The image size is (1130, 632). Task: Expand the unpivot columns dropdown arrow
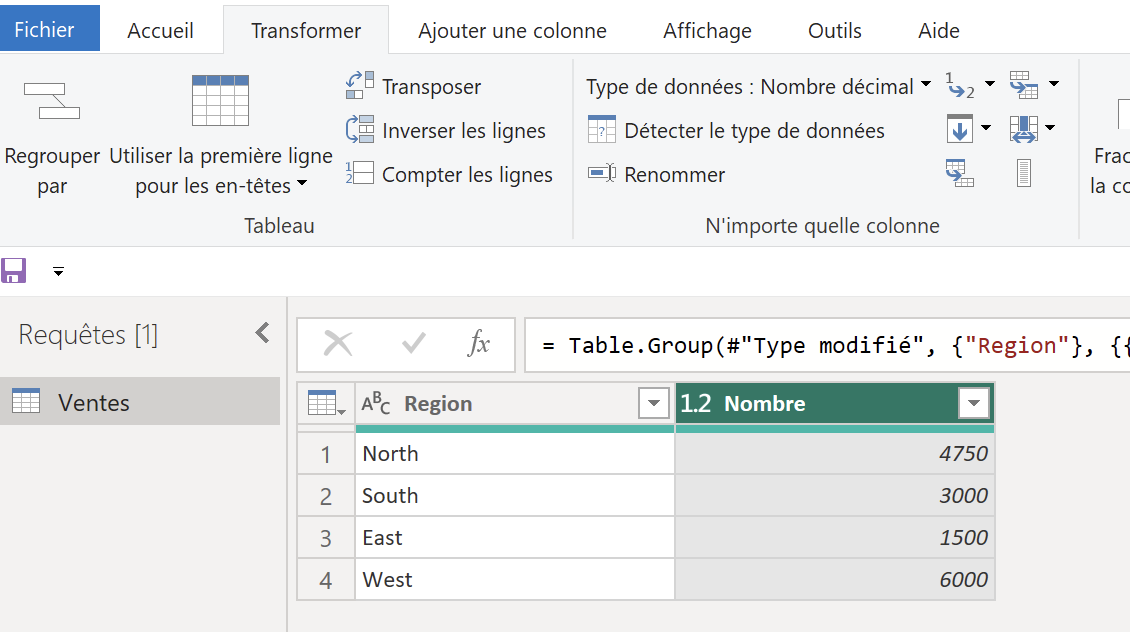pyautogui.click(x=1054, y=84)
